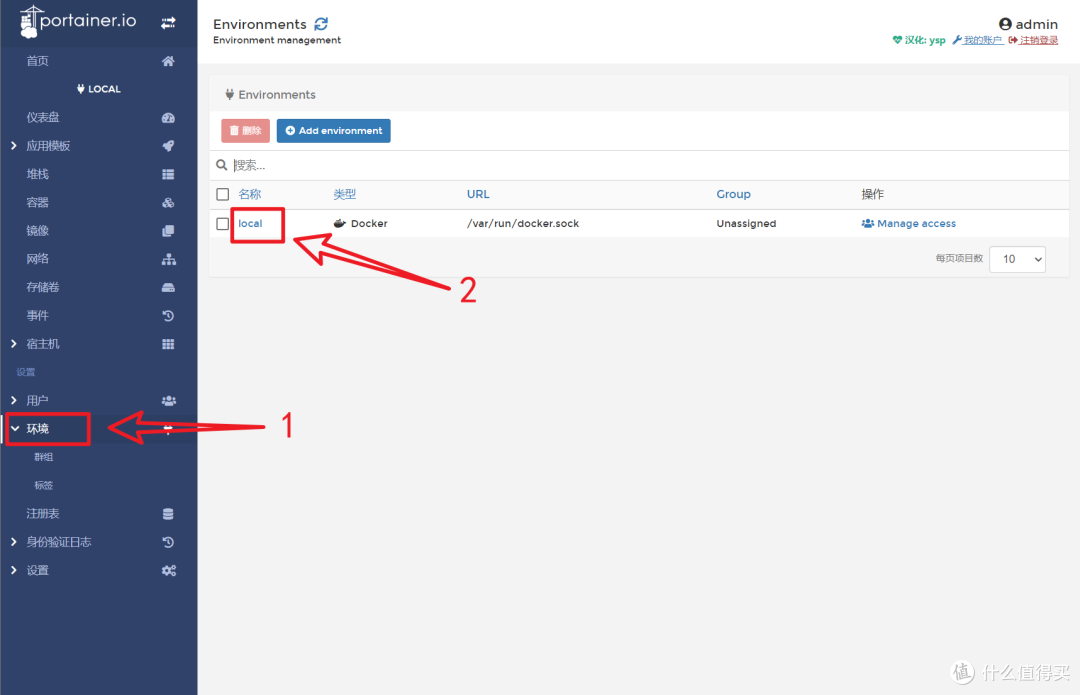1080x695 pixels.
Task: Click the cubes icon for 容器
Action: click(168, 203)
